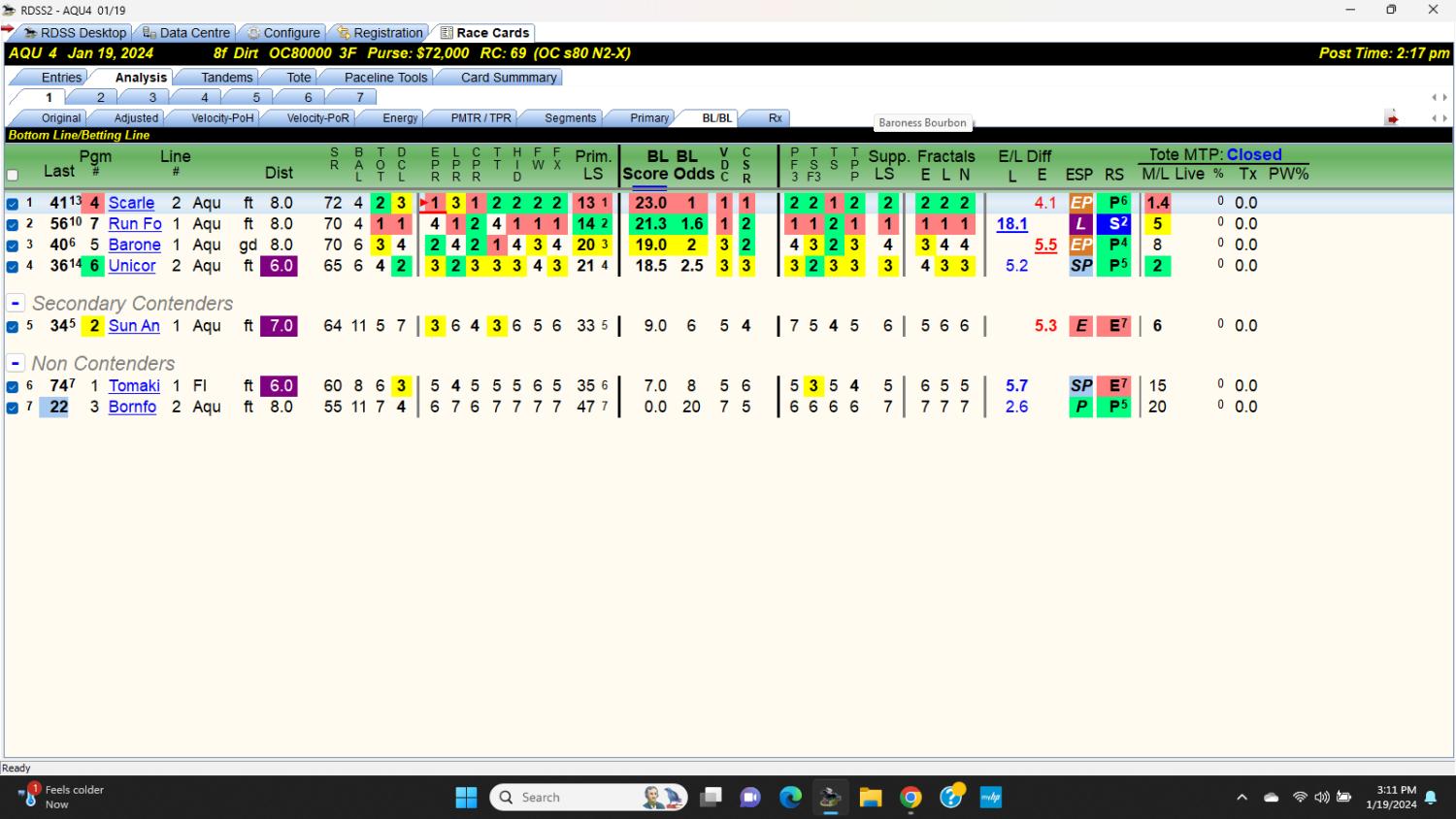Open the Unicor horse link
Screen dimensions: 1456x819
click(132, 266)
